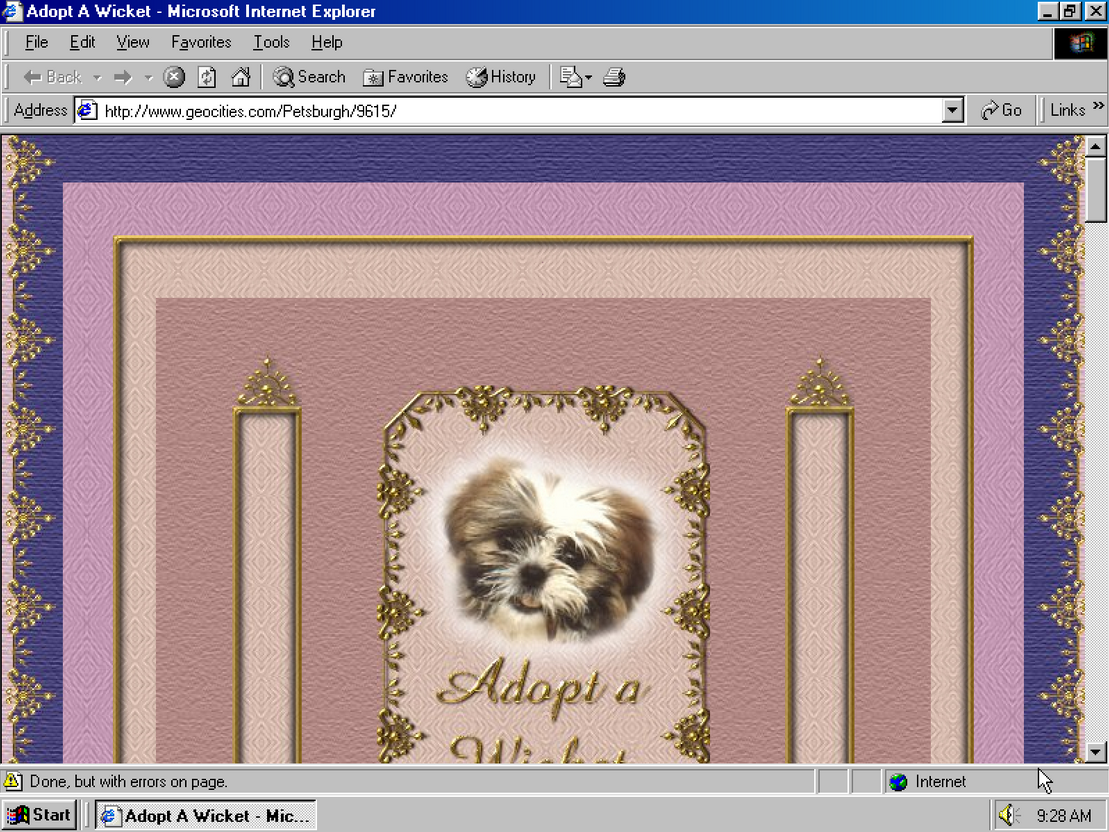Open the Search pane
The image size is (1109, 832).
309,77
